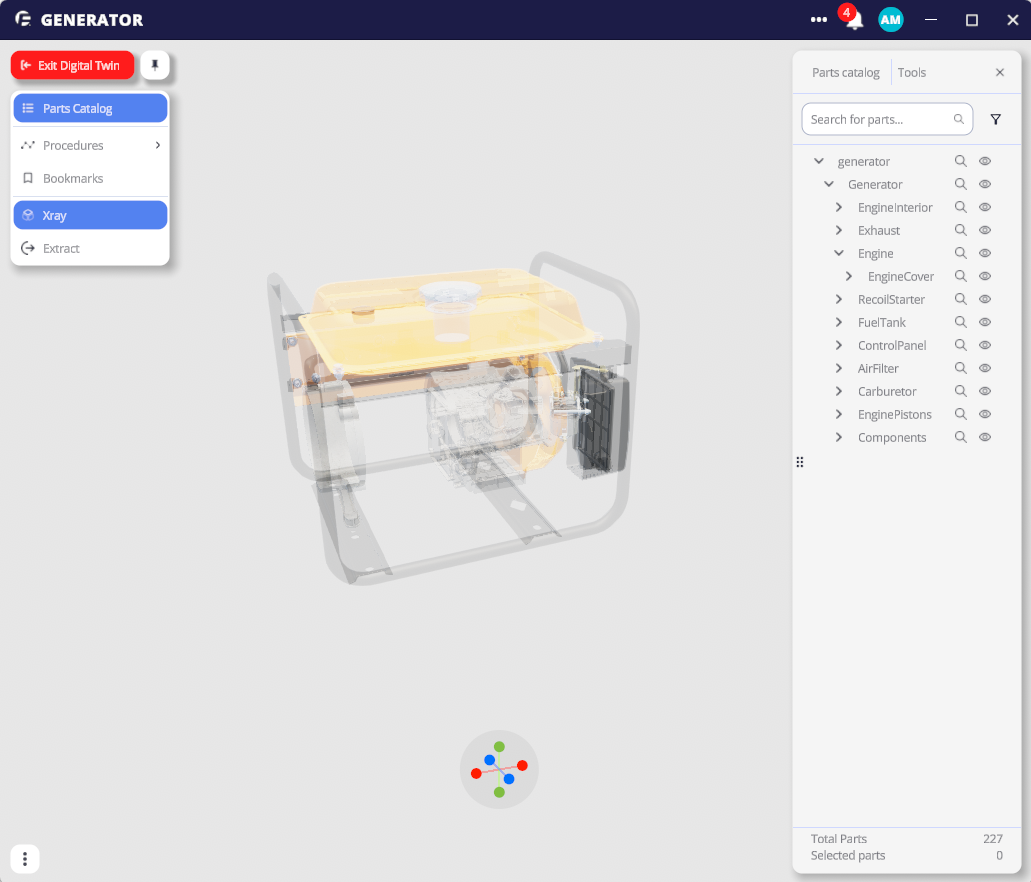Open the notifications bell
The image size is (1031, 882).
pyautogui.click(x=854, y=20)
